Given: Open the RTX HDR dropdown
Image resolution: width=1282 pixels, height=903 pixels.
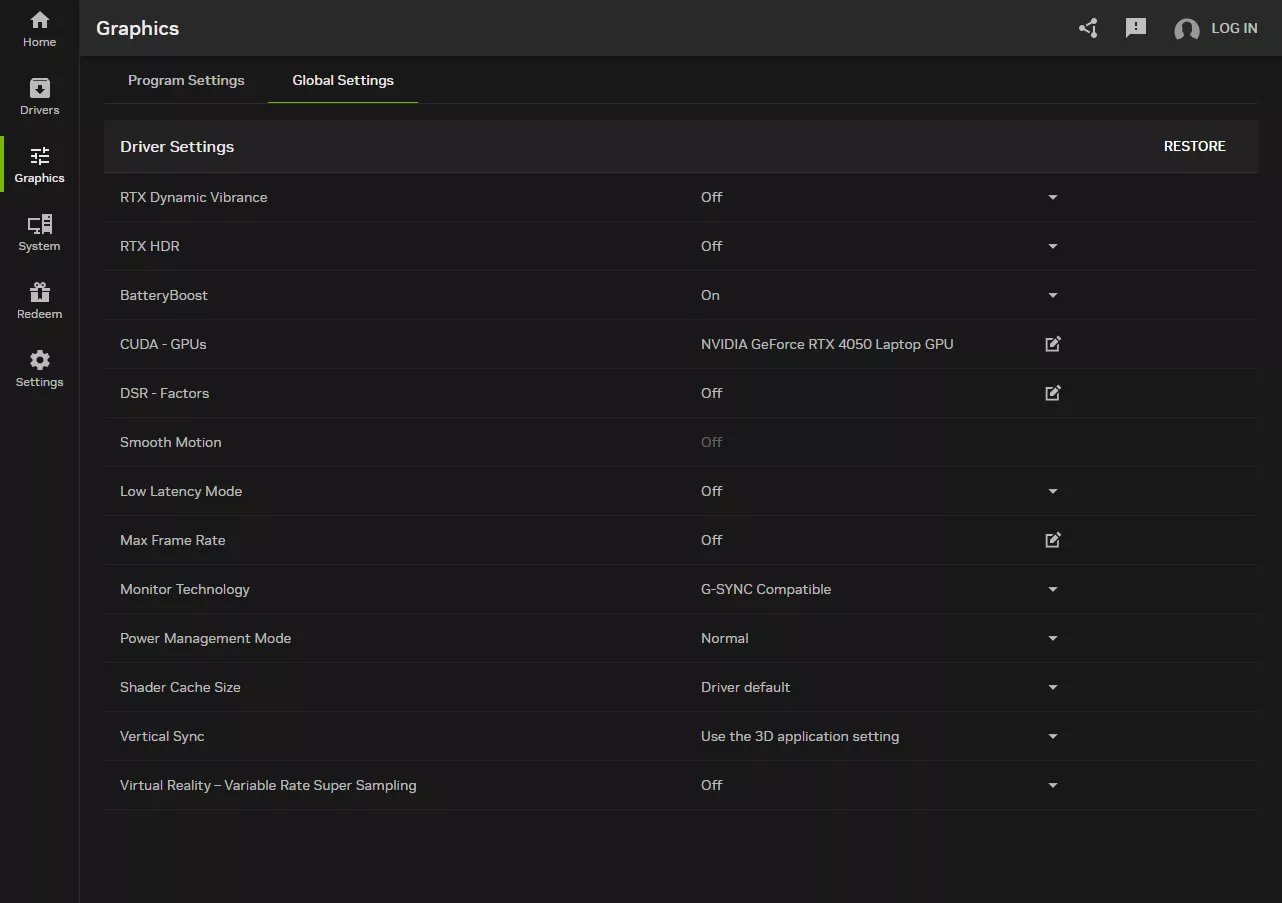Looking at the screenshot, I should tap(1052, 247).
